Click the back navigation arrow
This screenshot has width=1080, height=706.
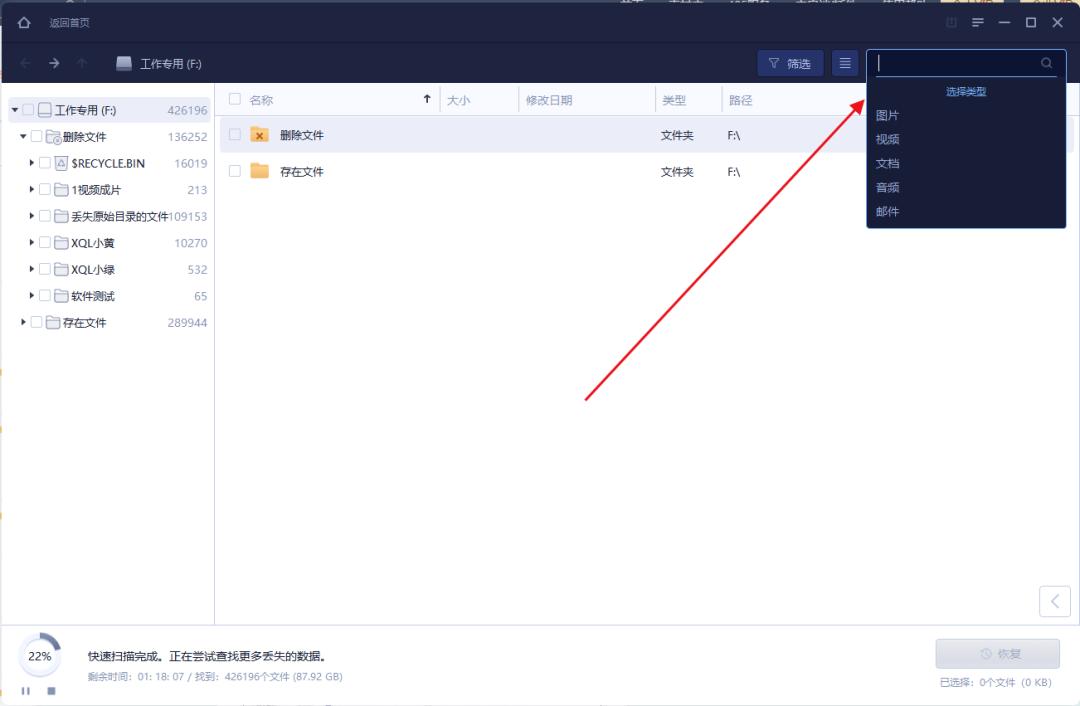pyautogui.click(x=25, y=63)
